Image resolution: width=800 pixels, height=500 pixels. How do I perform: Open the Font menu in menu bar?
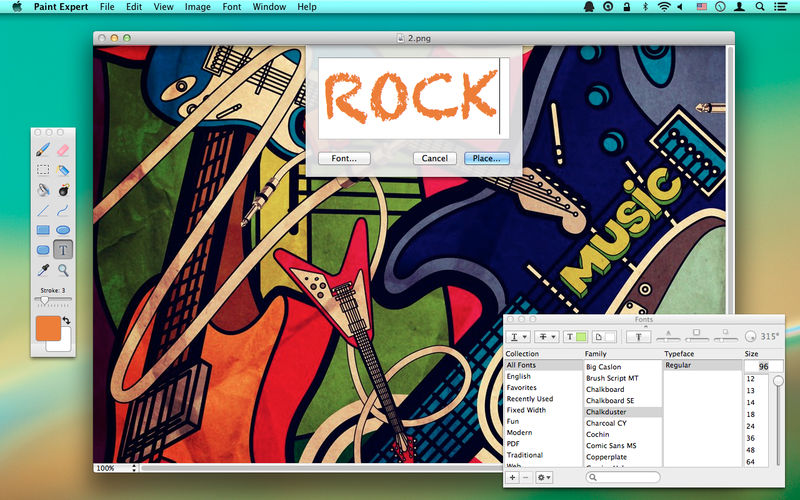pyautogui.click(x=232, y=7)
